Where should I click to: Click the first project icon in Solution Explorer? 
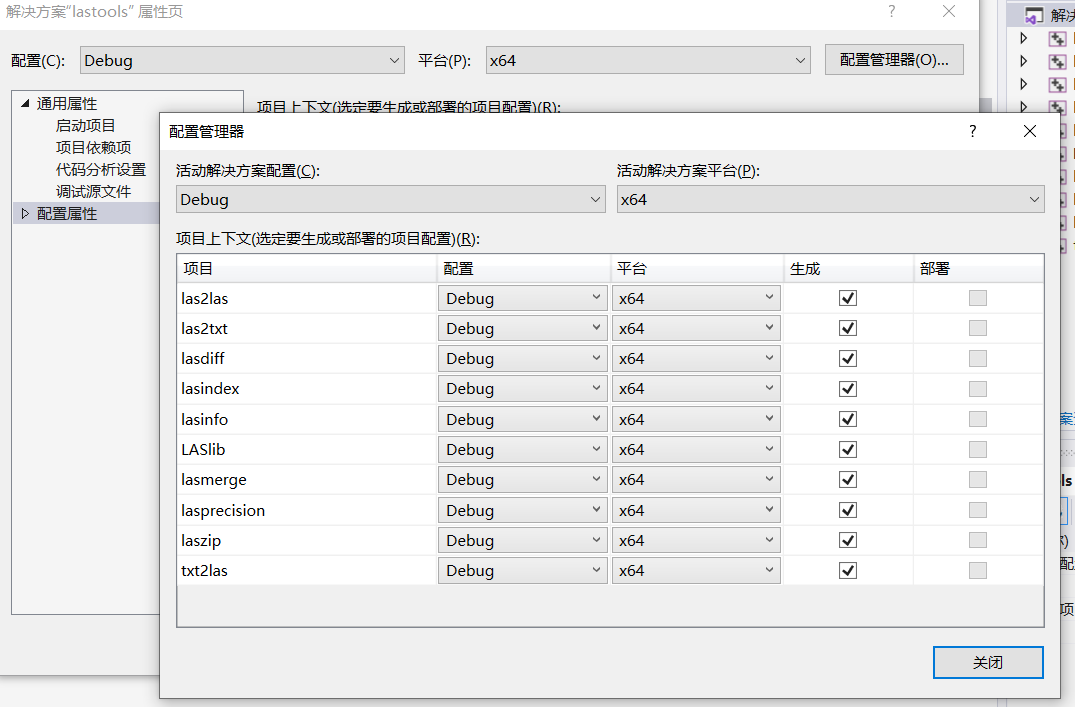click(x=1055, y=38)
